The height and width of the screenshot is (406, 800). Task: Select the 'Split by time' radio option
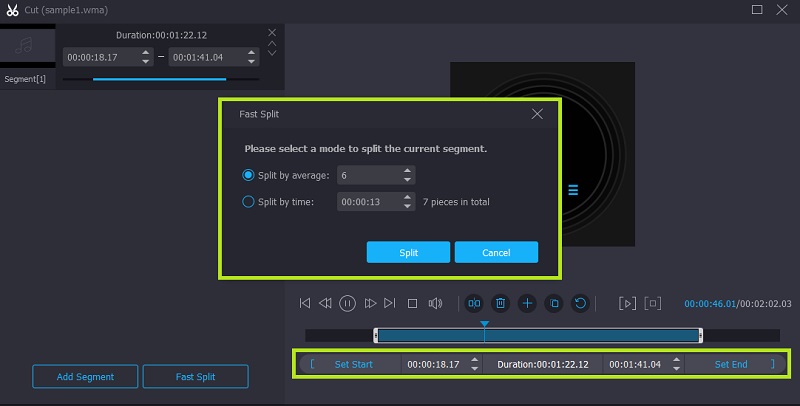[x=249, y=201]
